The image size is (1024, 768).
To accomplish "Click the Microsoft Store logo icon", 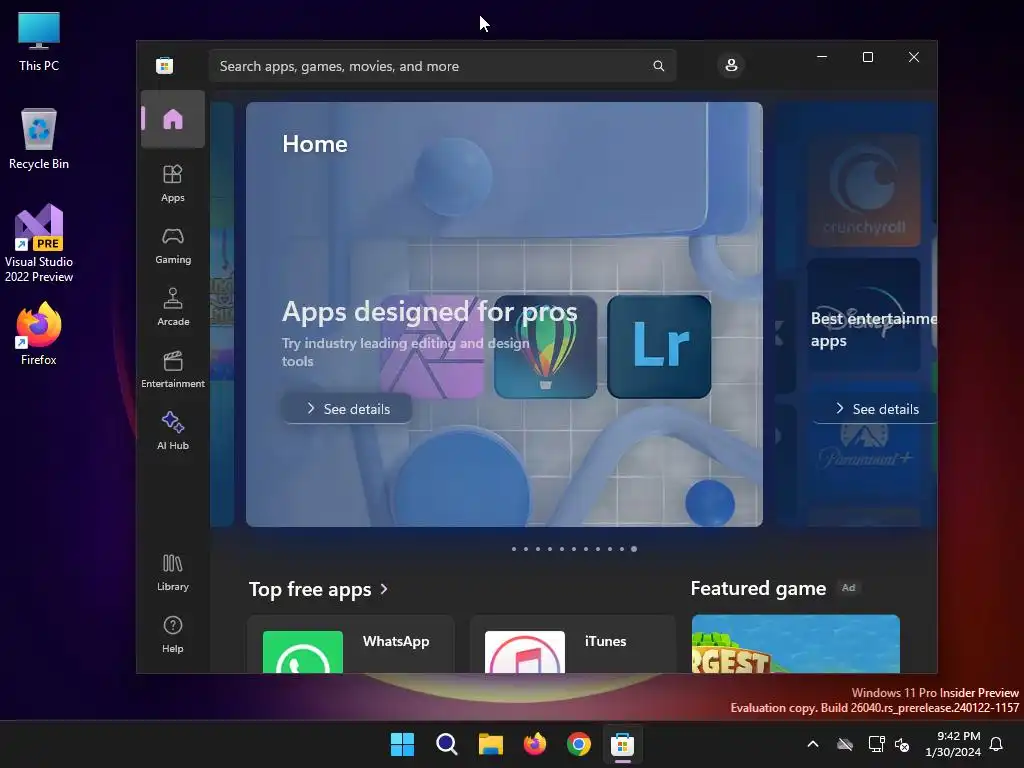I will pos(165,65).
